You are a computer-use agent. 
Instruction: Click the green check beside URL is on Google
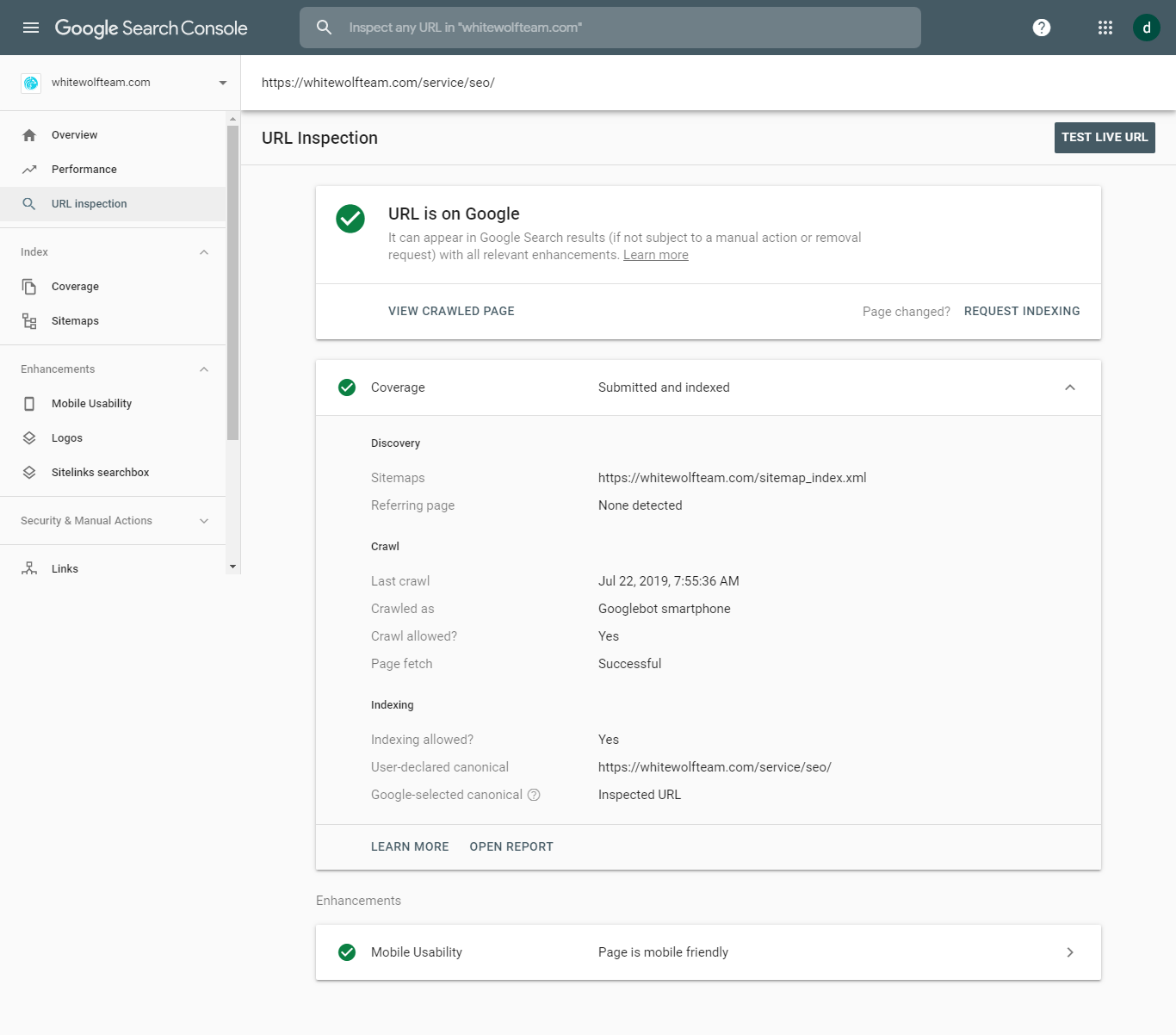[350, 219]
